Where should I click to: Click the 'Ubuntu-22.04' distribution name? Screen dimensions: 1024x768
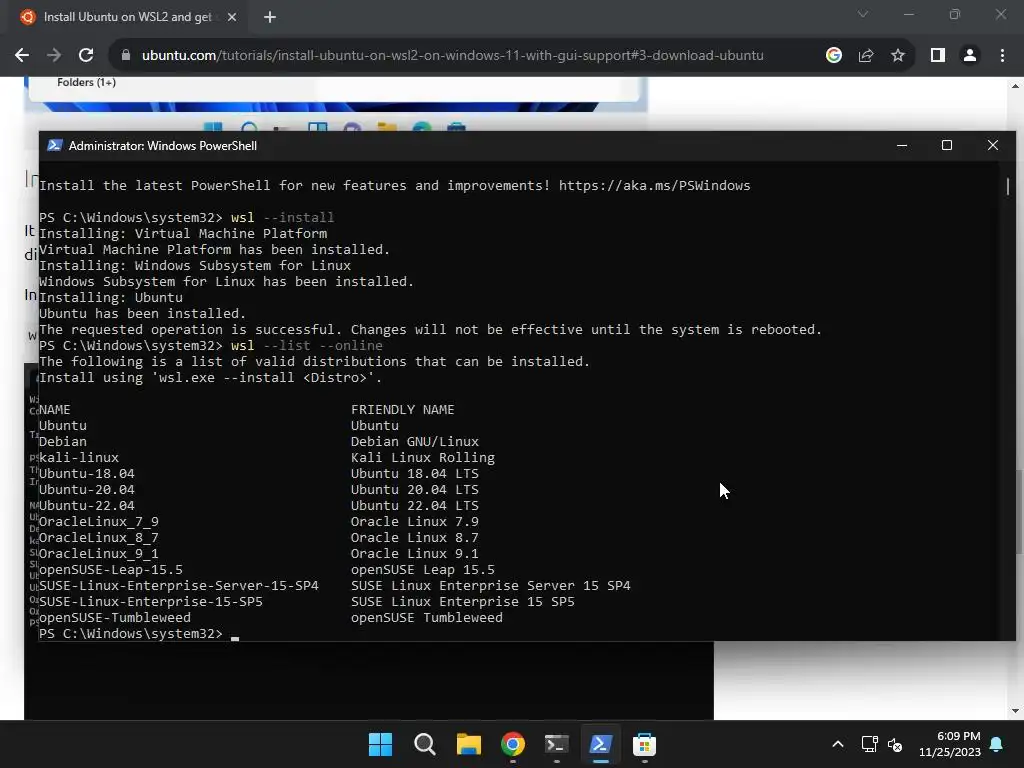[x=87, y=505]
